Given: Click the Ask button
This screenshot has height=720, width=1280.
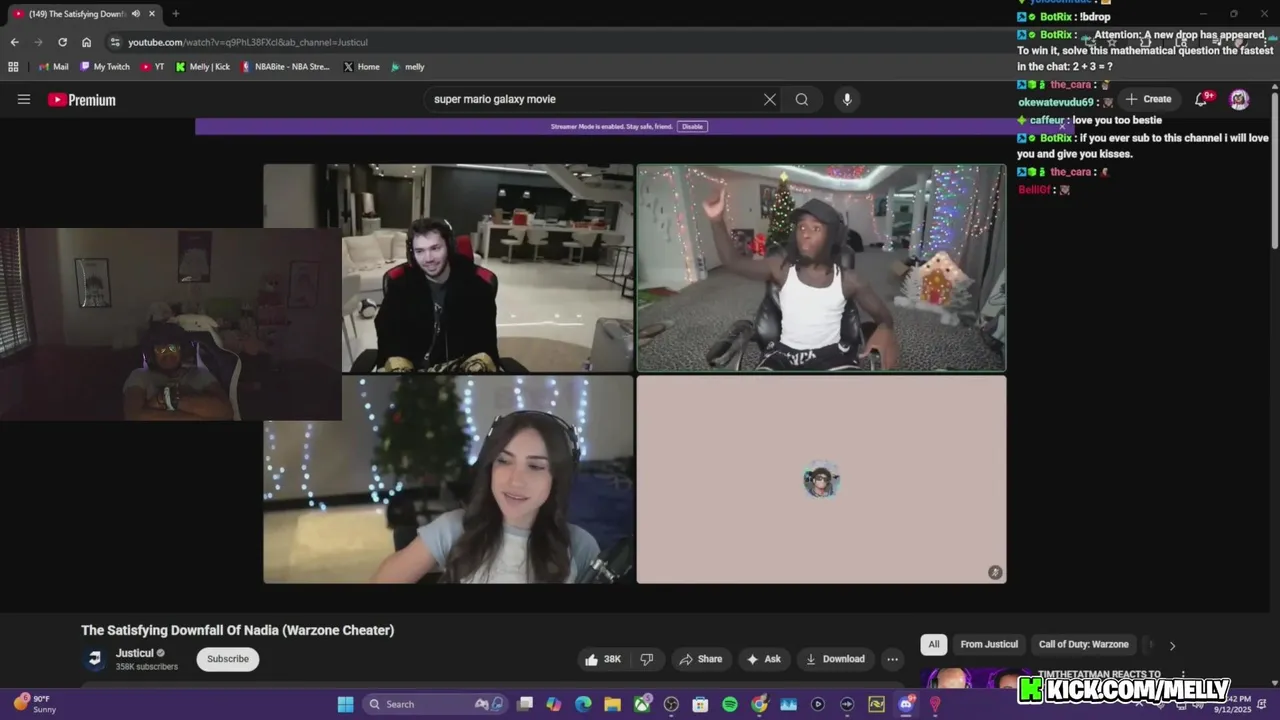Looking at the screenshot, I should pos(763,659).
